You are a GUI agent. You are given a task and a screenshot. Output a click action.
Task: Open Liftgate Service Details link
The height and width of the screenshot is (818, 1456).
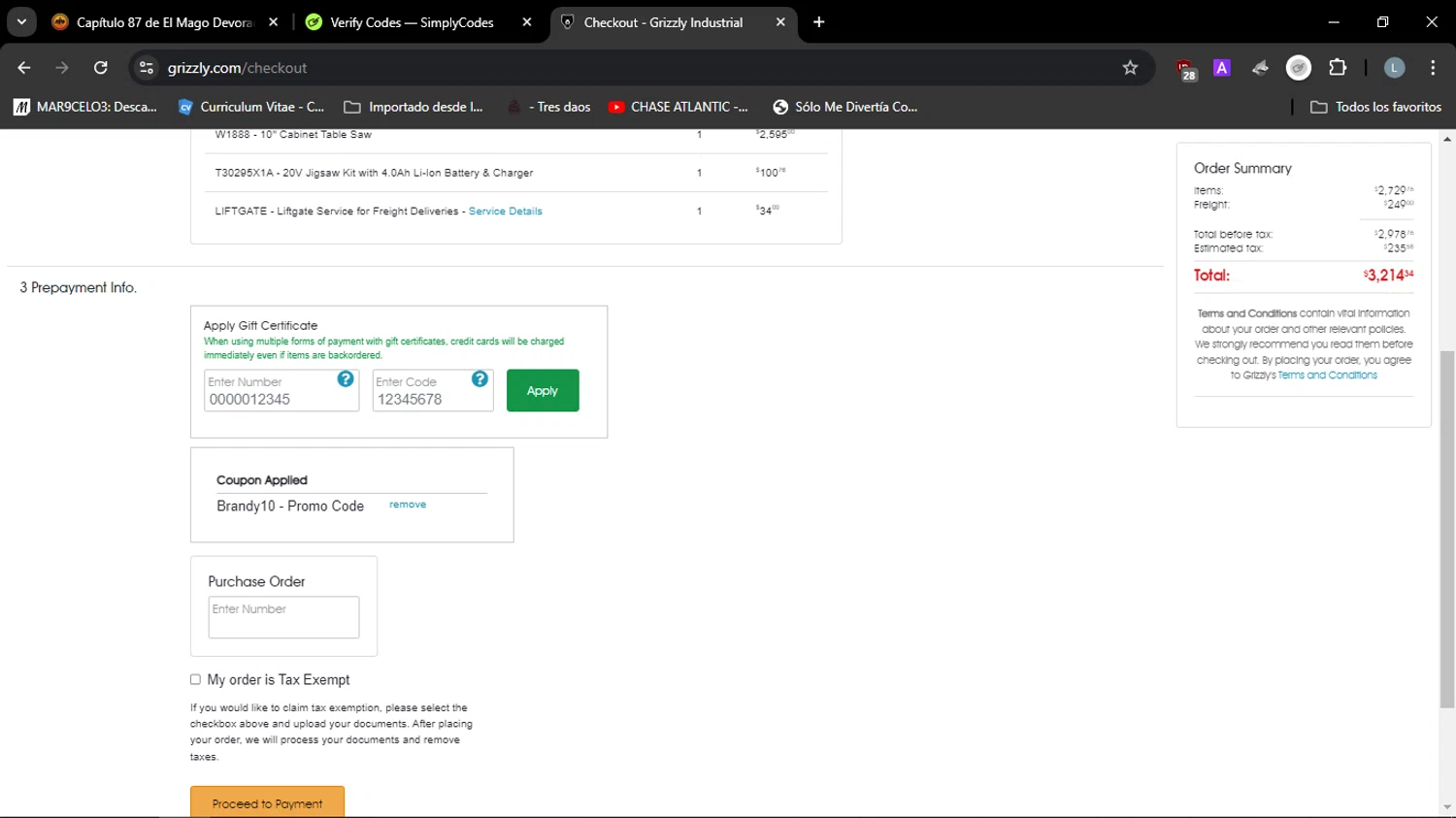505,212
